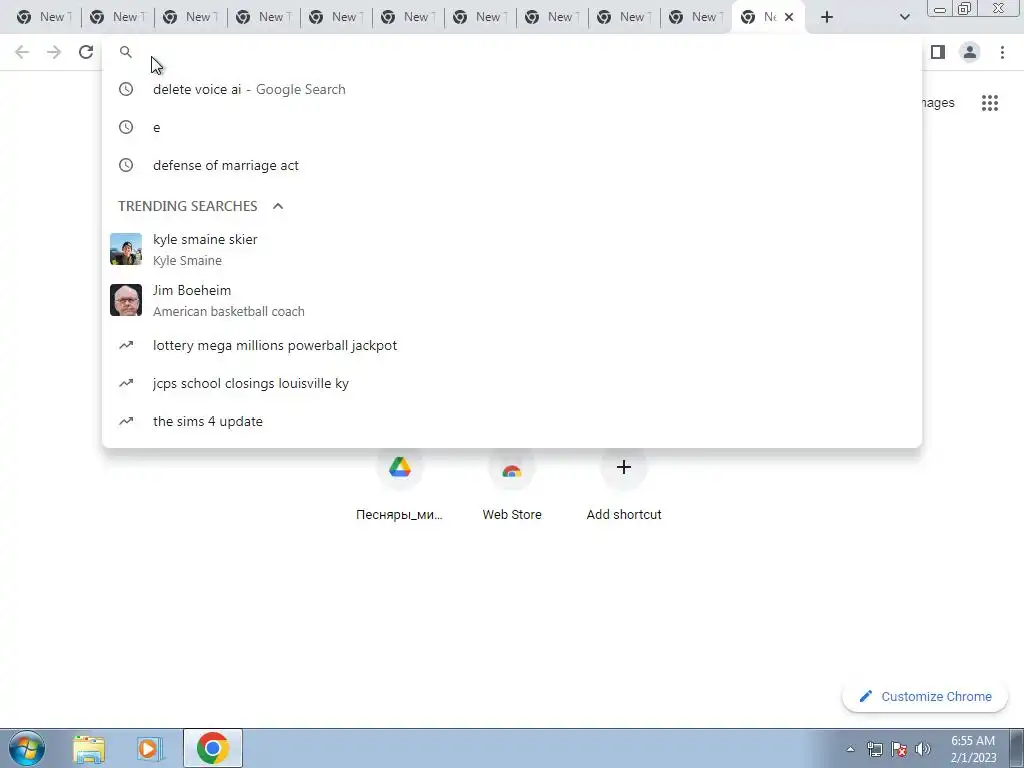
Task: Open the Images link
Action: click(x=937, y=103)
